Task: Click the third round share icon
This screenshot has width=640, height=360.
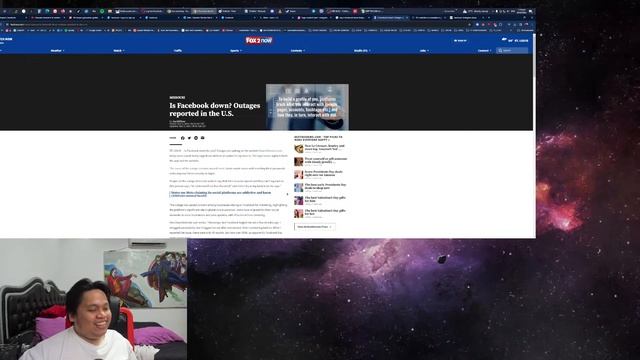Action: [196, 138]
